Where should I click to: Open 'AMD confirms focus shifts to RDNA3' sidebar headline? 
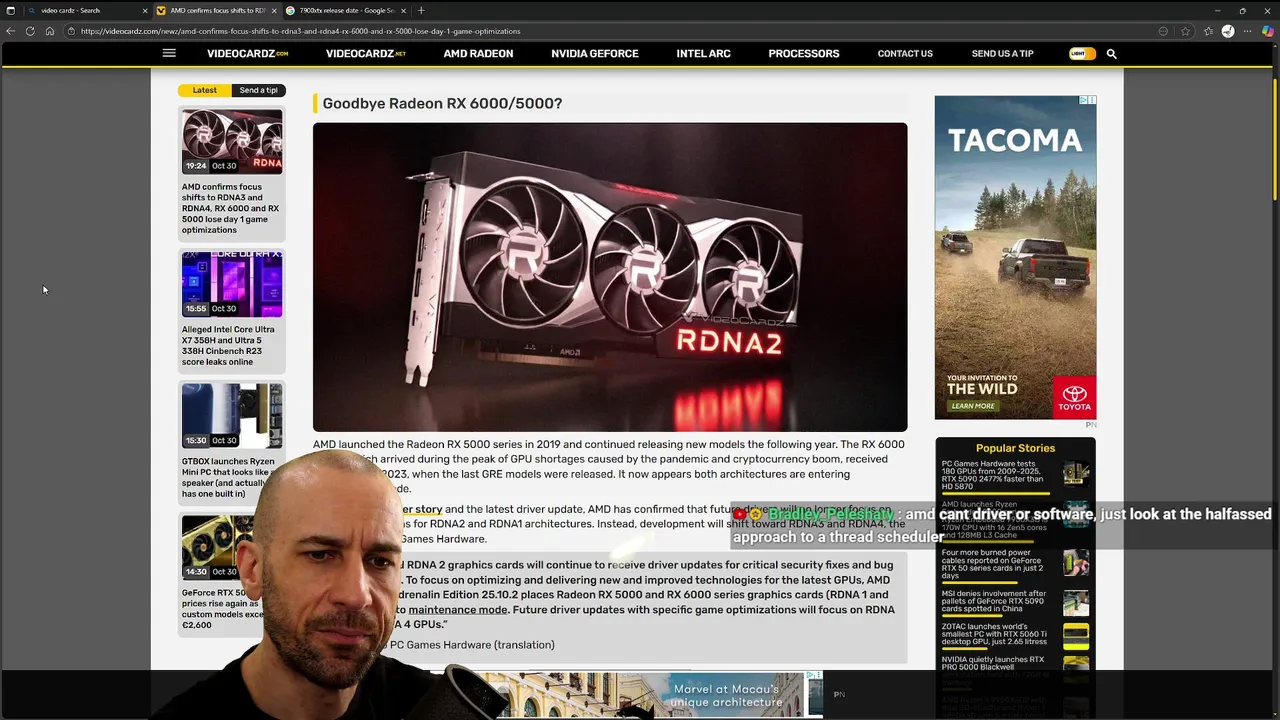pyautogui.click(x=231, y=208)
